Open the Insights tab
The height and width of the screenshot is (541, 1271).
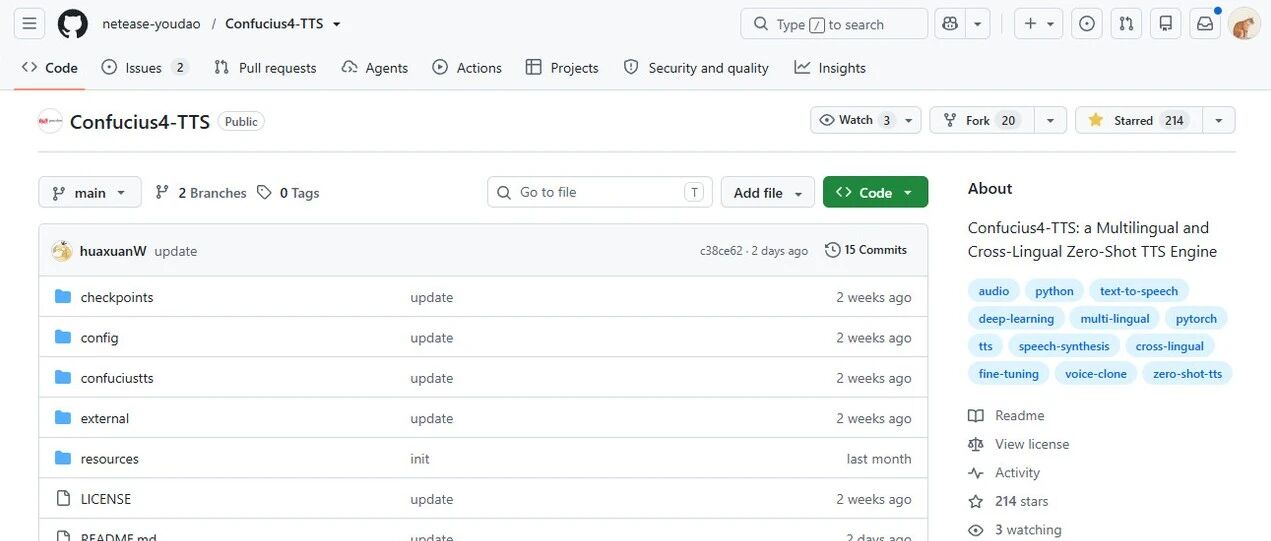(830, 68)
